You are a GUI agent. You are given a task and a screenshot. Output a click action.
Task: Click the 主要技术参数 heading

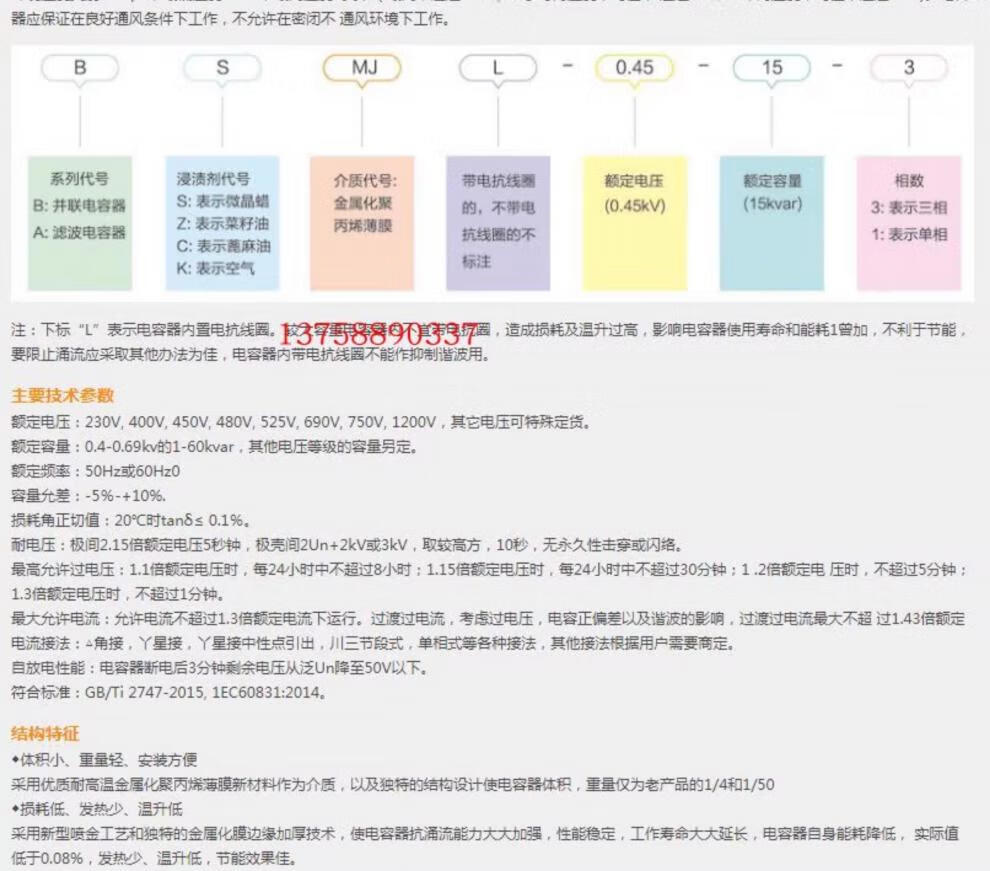point(63,395)
